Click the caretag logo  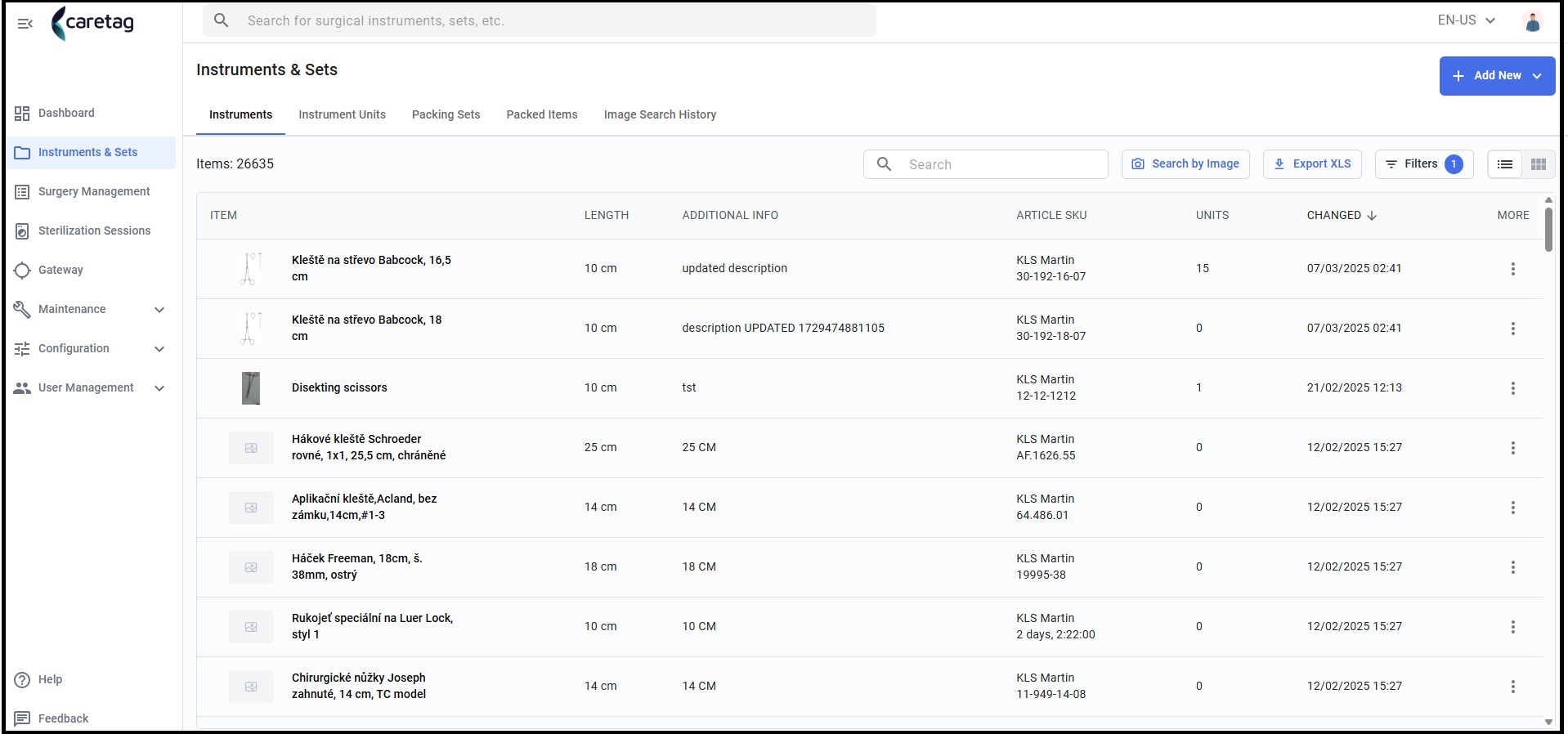pos(92,23)
